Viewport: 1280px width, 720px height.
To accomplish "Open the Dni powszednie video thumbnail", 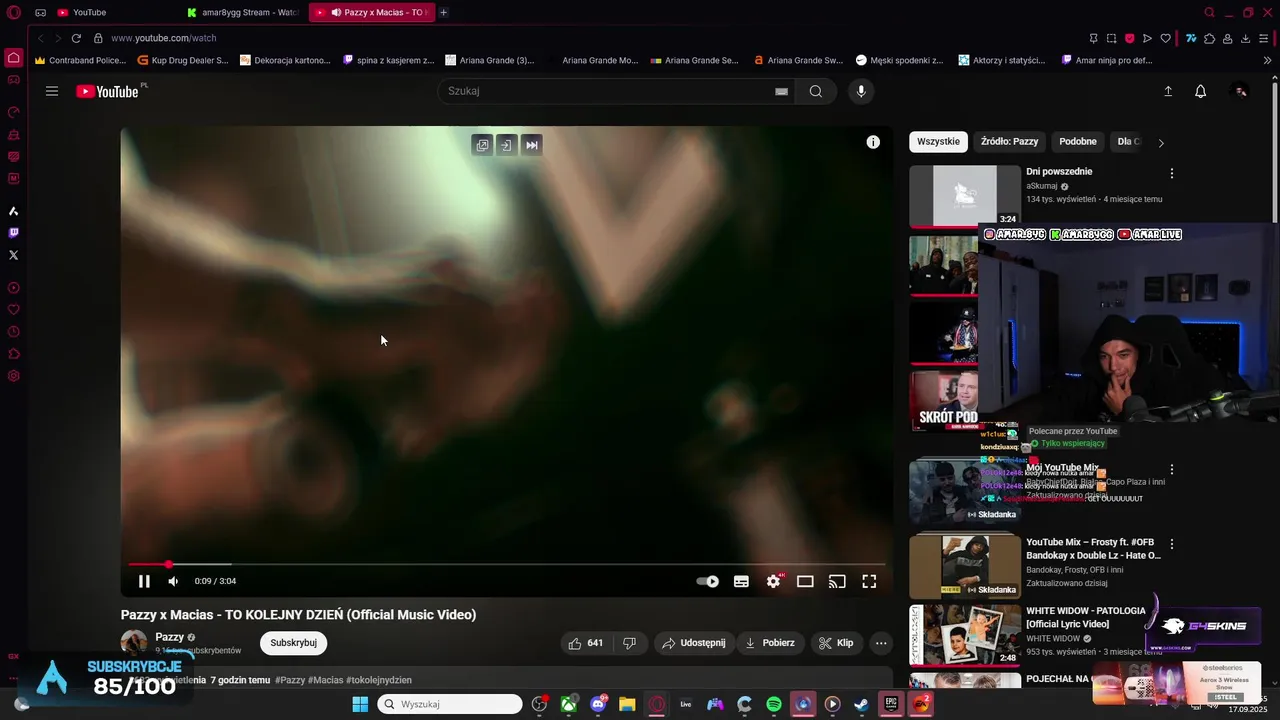I will pyautogui.click(x=964, y=196).
